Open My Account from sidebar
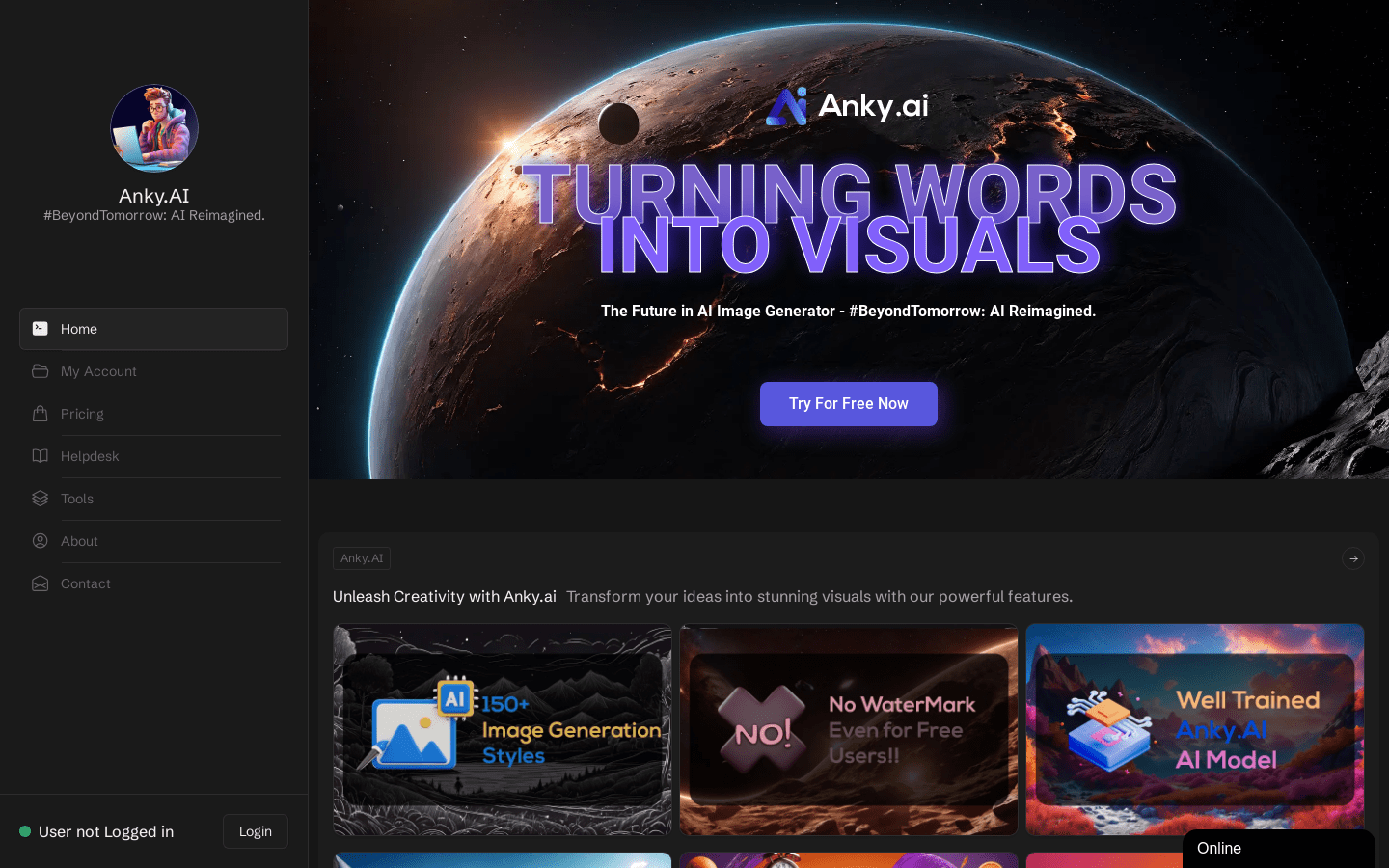The width and height of the screenshot is (1389, 868). pyautogui.click(x=153, y=371)
